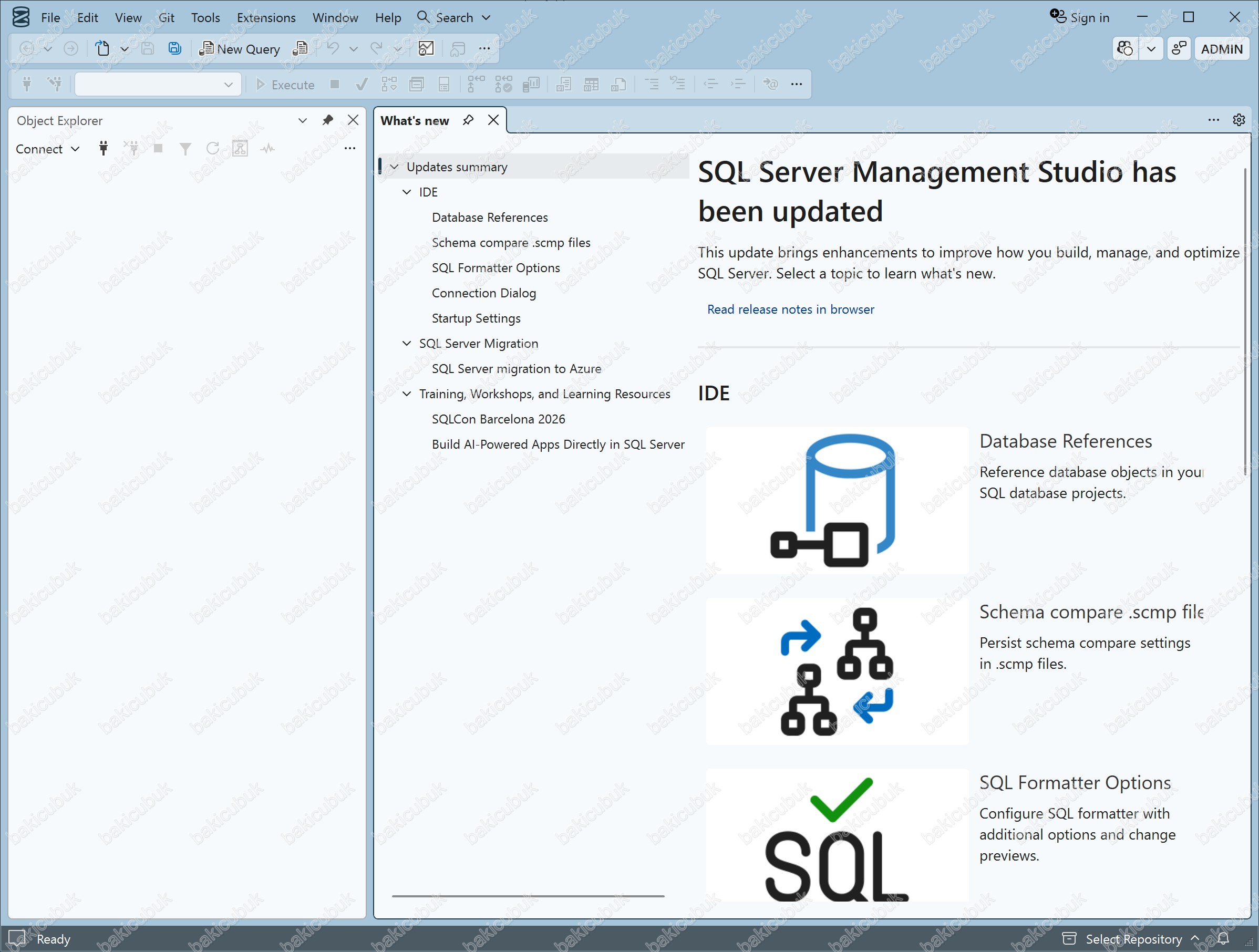The width and height of the screenshot is (1259, 952).
Task: Click the Cancel Executing Query stop square
Action: [335, 85]
